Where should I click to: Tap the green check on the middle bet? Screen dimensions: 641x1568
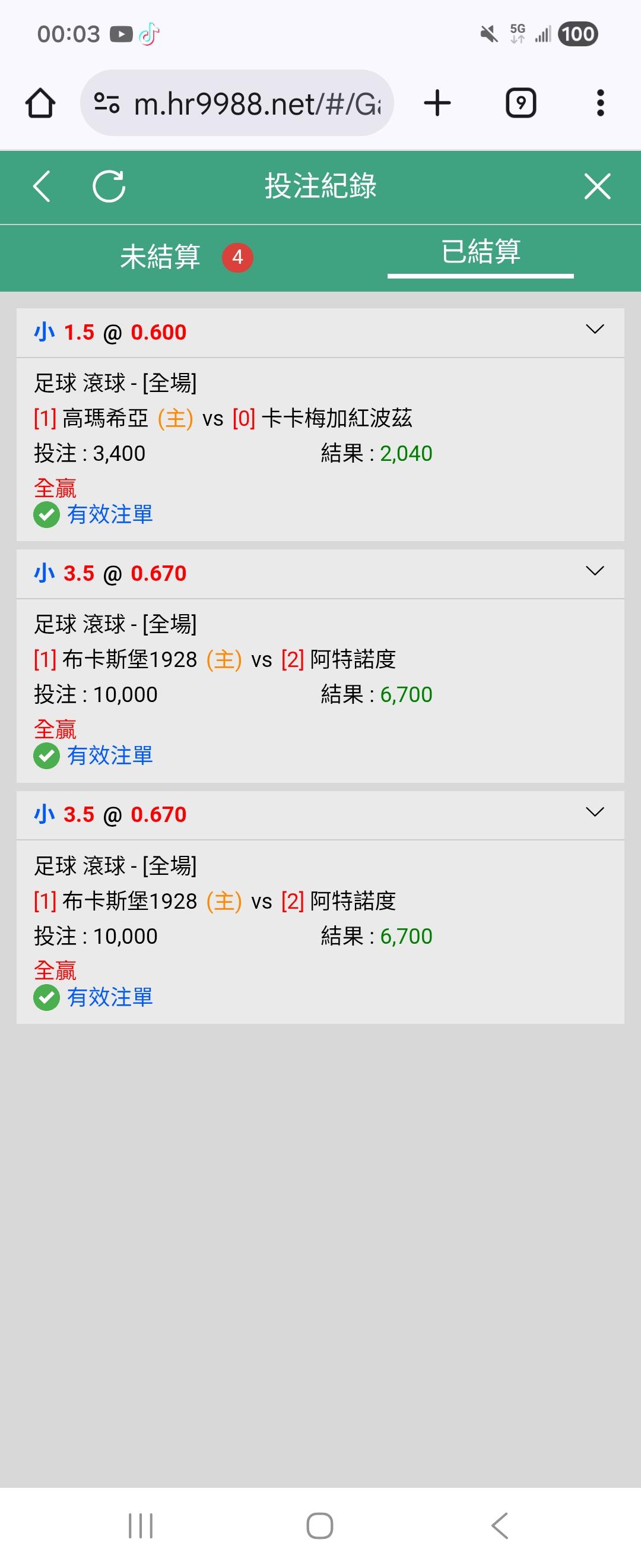[46, 756]
